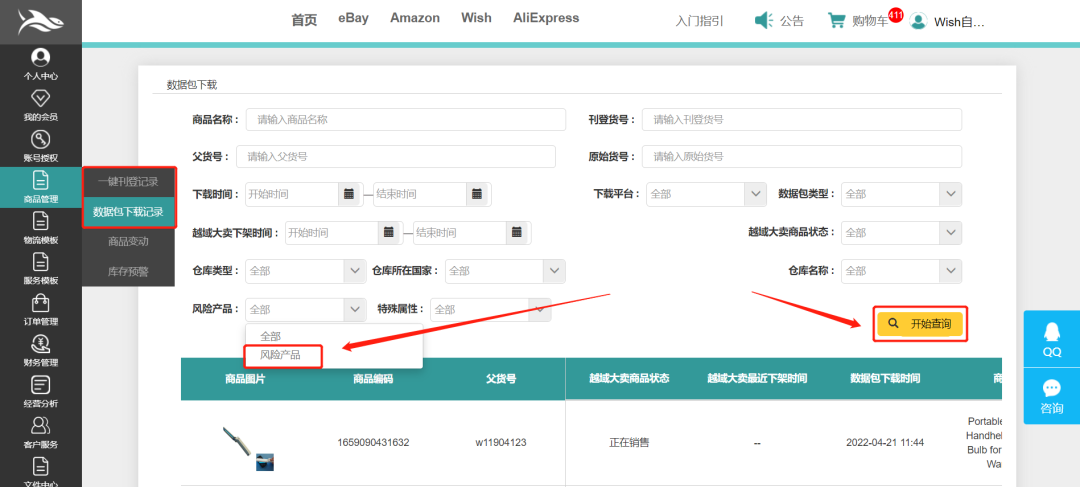1080x487 pixels.
Task: Click download time 2022-04-21 11:44
Action: [x=885, y=442]
